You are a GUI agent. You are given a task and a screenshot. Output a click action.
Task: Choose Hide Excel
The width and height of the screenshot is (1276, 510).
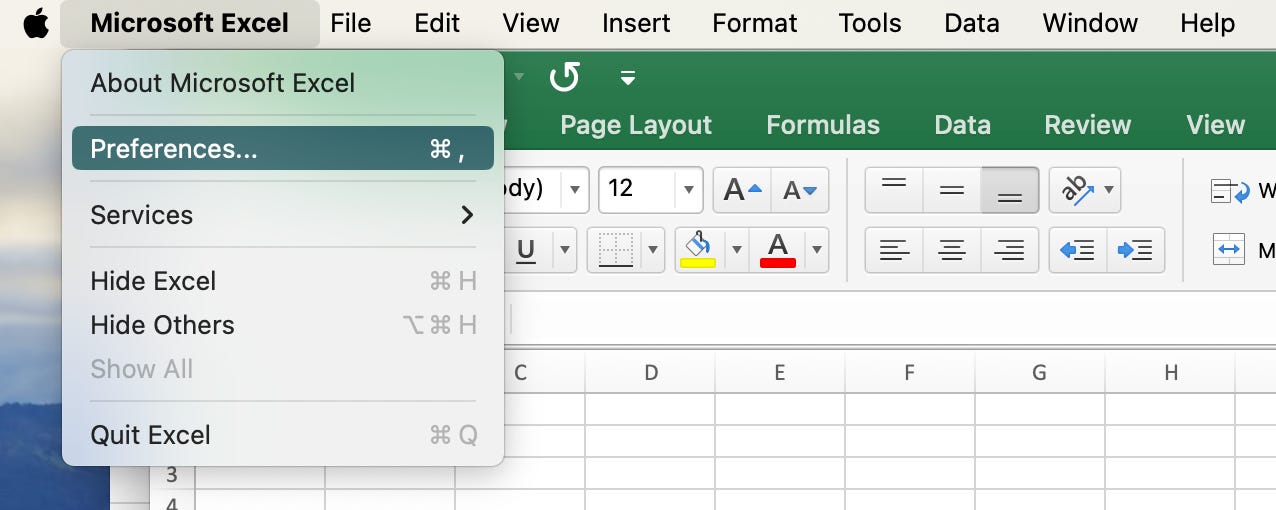point(283,281)
